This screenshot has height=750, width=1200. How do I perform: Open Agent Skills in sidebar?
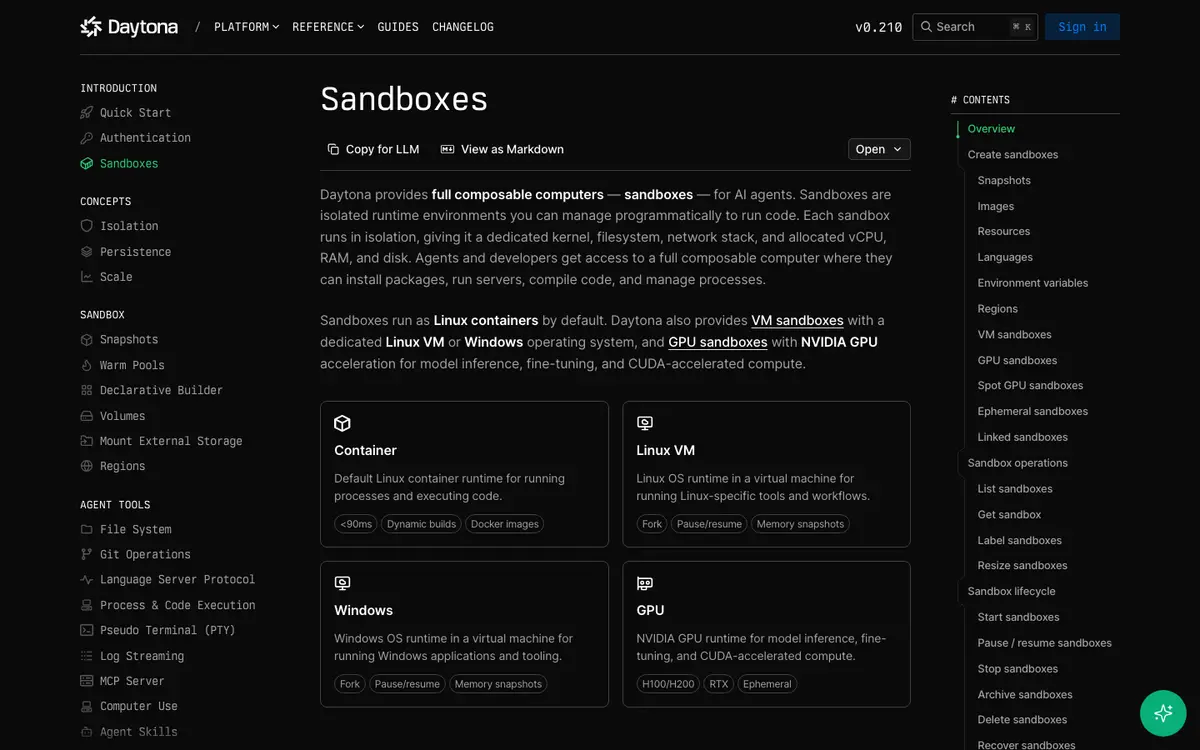(138, 732)
